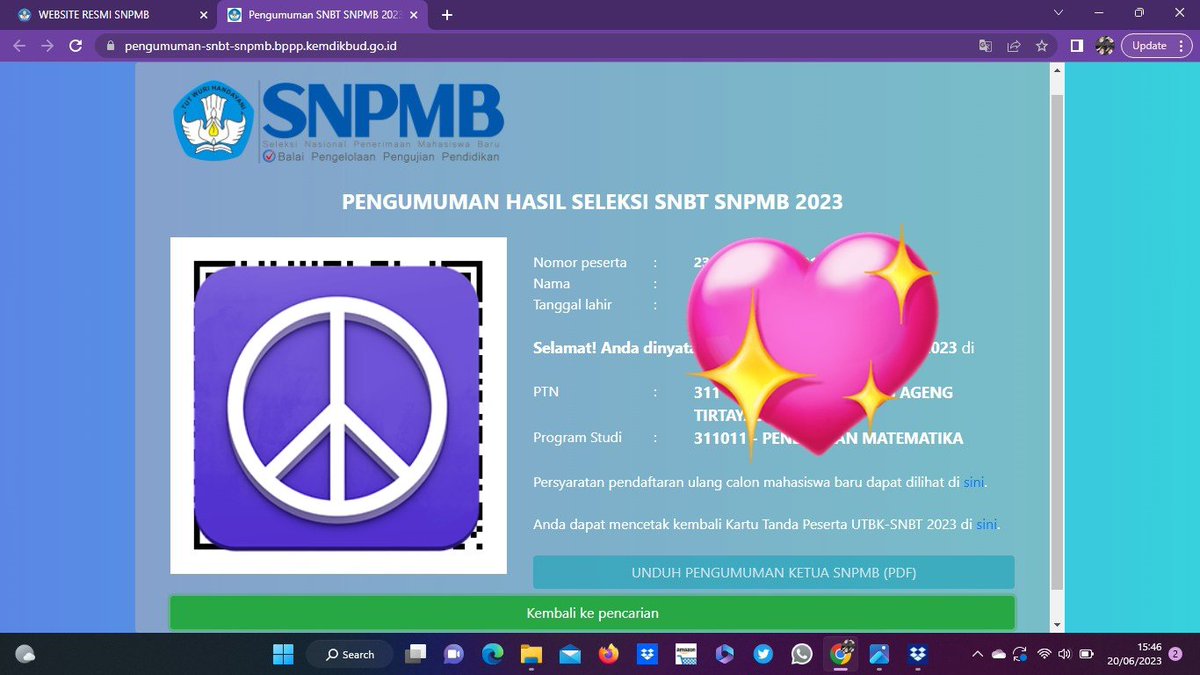Open the Windows Start menu

[283, 654]
